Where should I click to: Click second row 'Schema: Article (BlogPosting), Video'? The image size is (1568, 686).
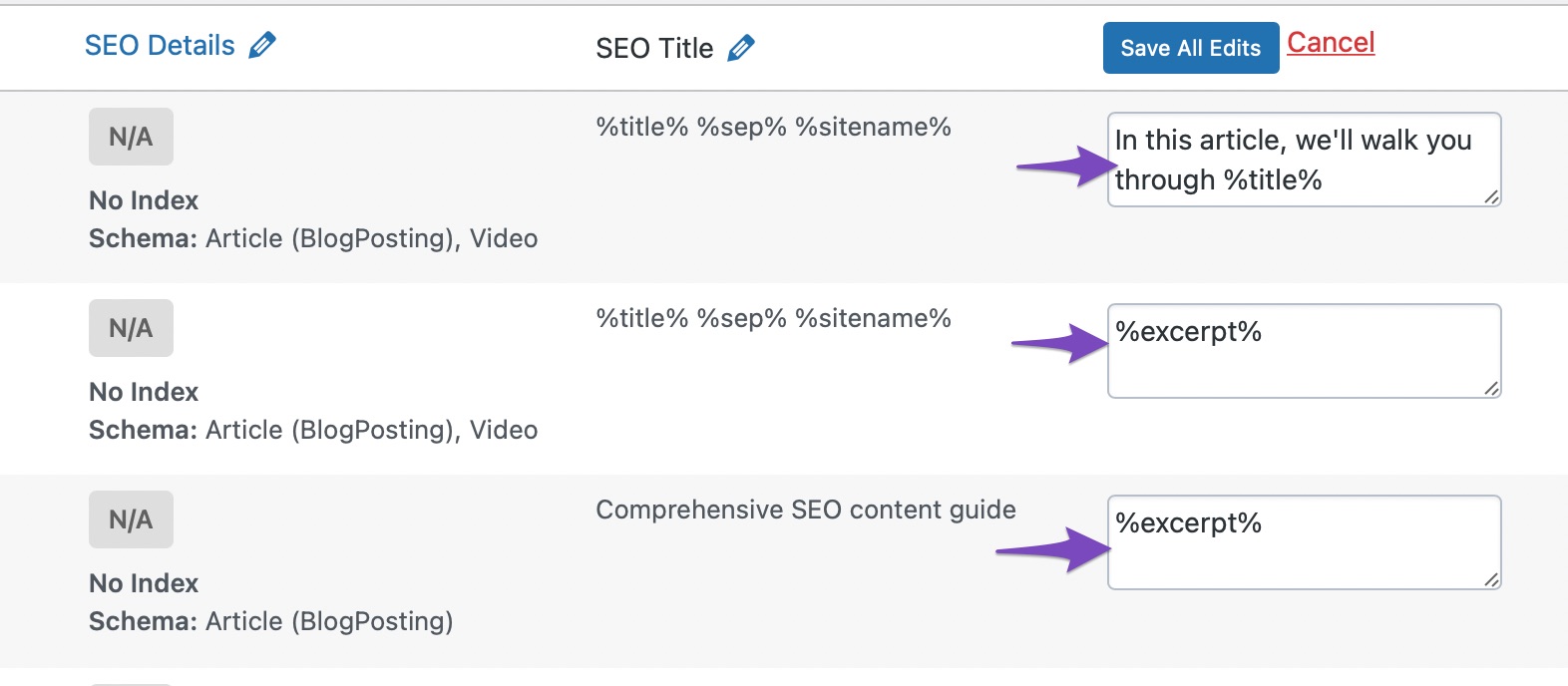click(313, 430)
